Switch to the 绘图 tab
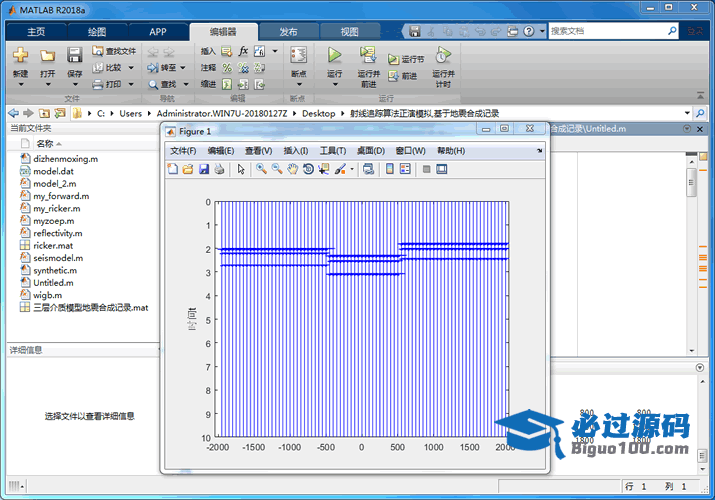 [97, 32]
